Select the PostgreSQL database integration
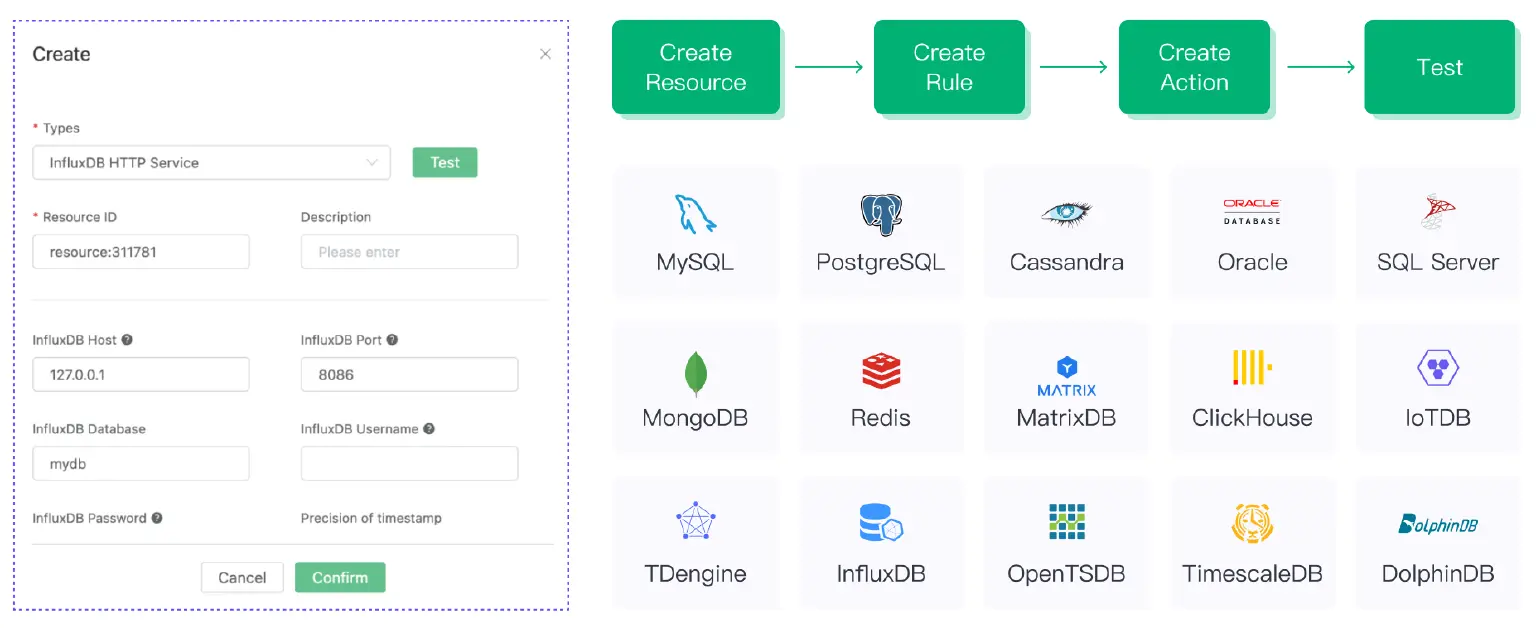 (881, 232)
